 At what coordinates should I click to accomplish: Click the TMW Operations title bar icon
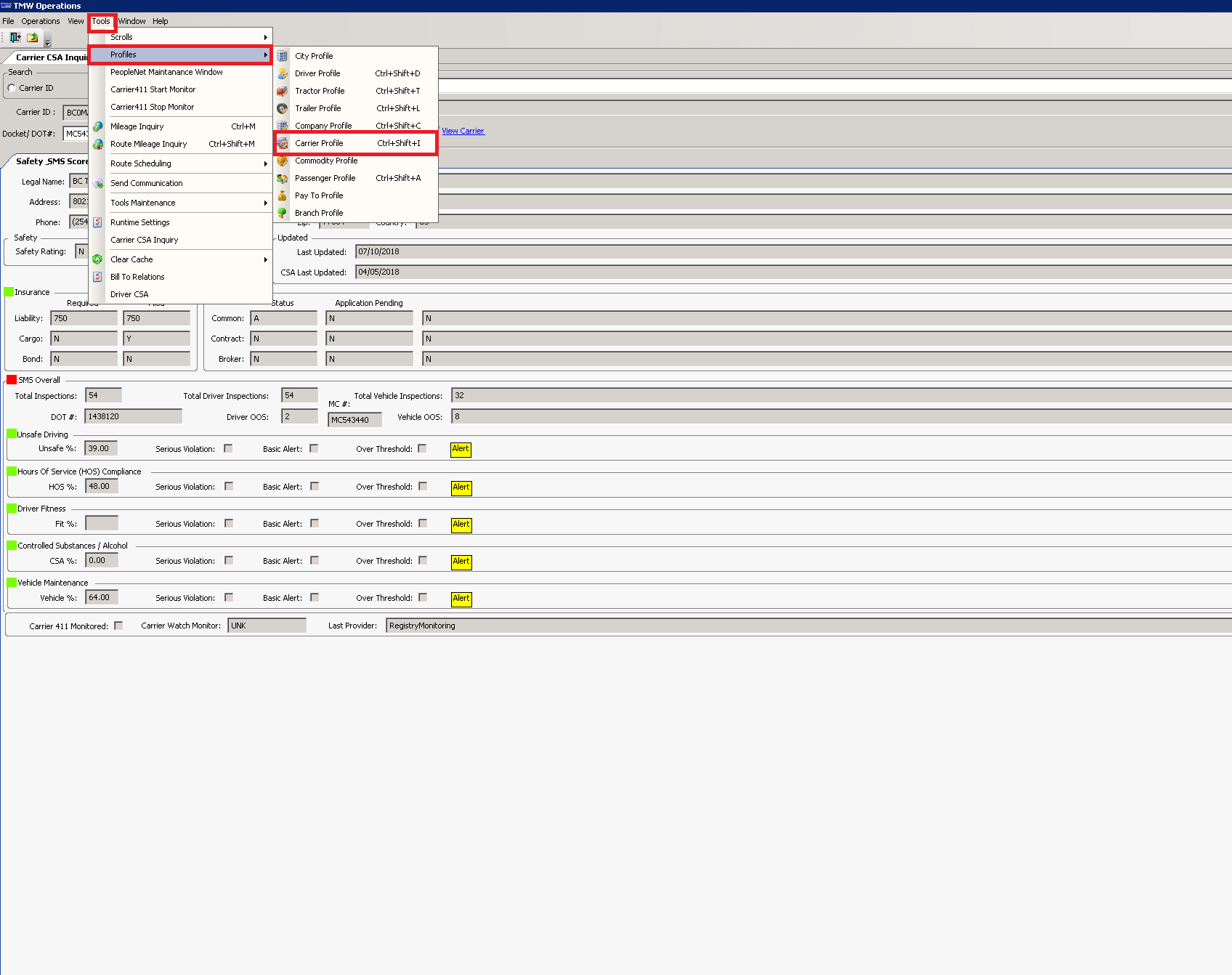click(6, 6)
